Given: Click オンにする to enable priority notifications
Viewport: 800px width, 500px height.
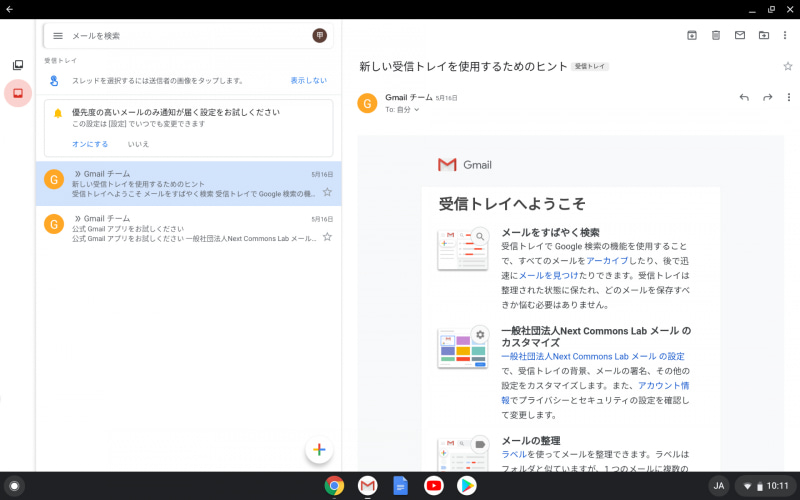Looking at the screenshot, I should [90, 144].
